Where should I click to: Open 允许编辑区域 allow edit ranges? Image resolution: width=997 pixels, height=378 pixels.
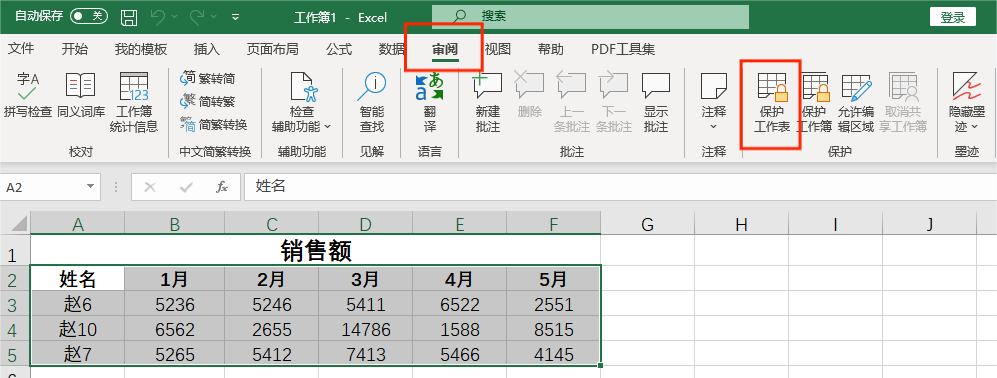pyautogui.click(x=855, y=102)
